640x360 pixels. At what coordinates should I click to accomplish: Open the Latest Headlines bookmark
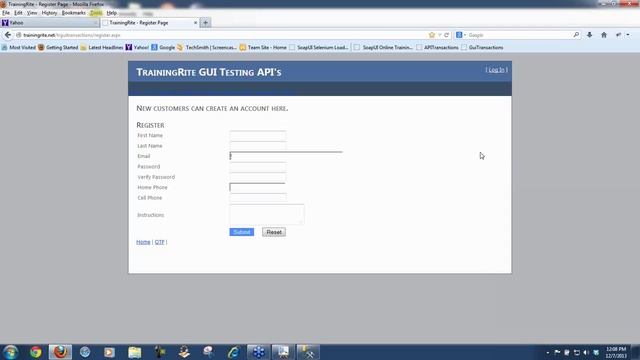pos(102,47)
